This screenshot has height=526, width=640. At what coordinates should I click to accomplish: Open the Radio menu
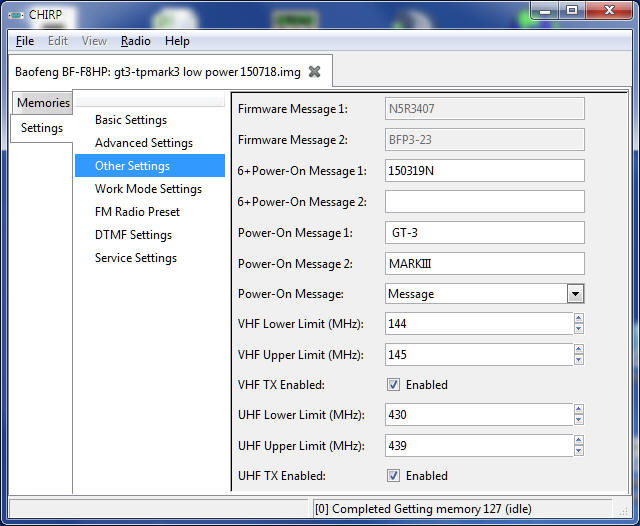click(136, 41)
